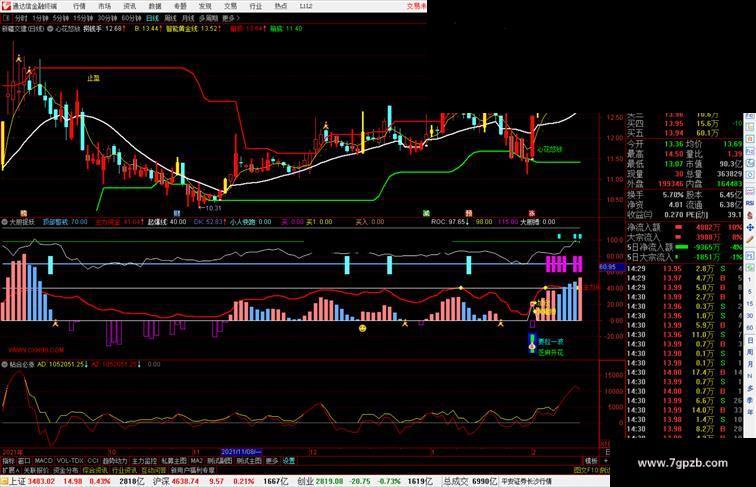Open the 数据 menu
The image size is (756, 487).
155,6
